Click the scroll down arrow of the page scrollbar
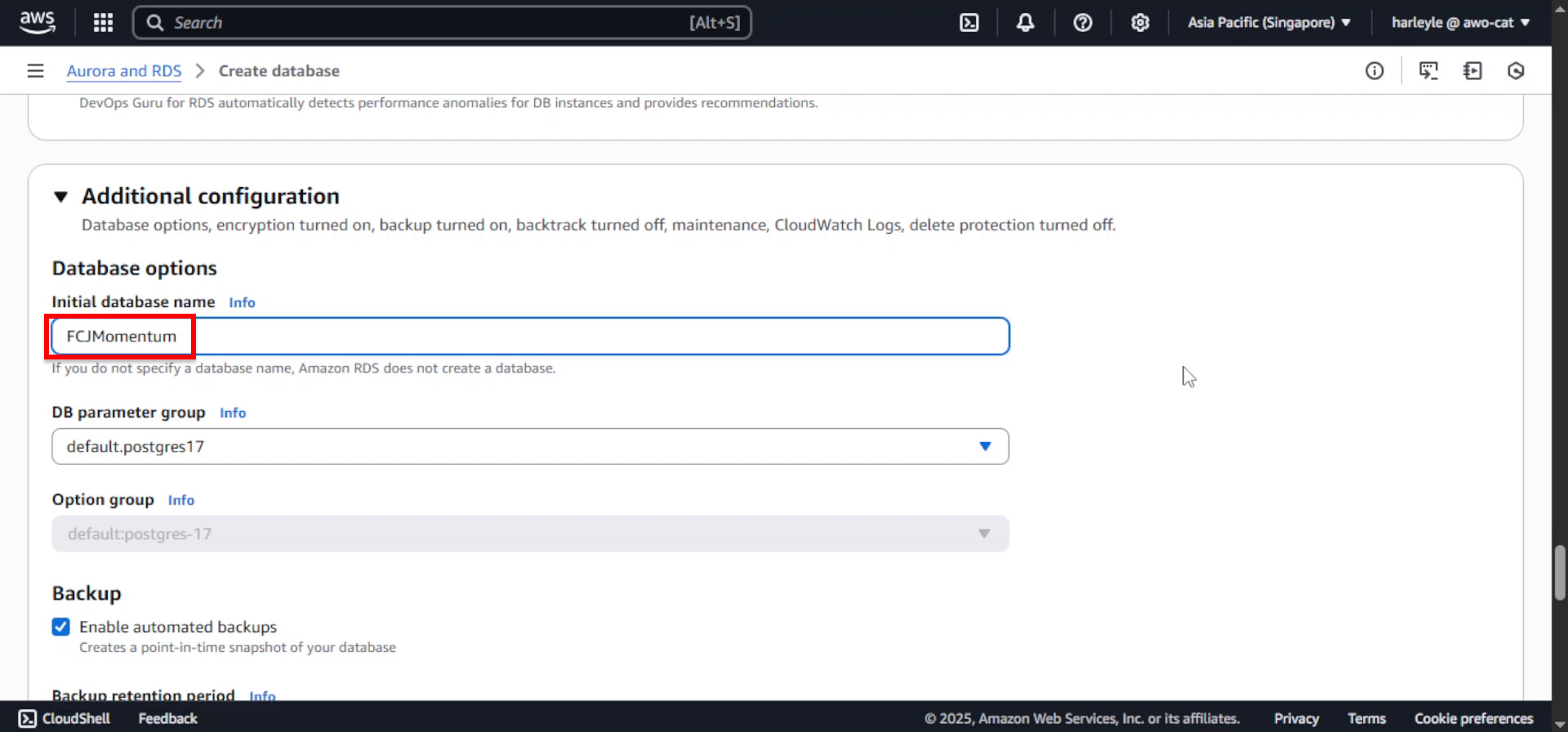This screenshot has width=1568, height=732. (x=1560, y=725)
